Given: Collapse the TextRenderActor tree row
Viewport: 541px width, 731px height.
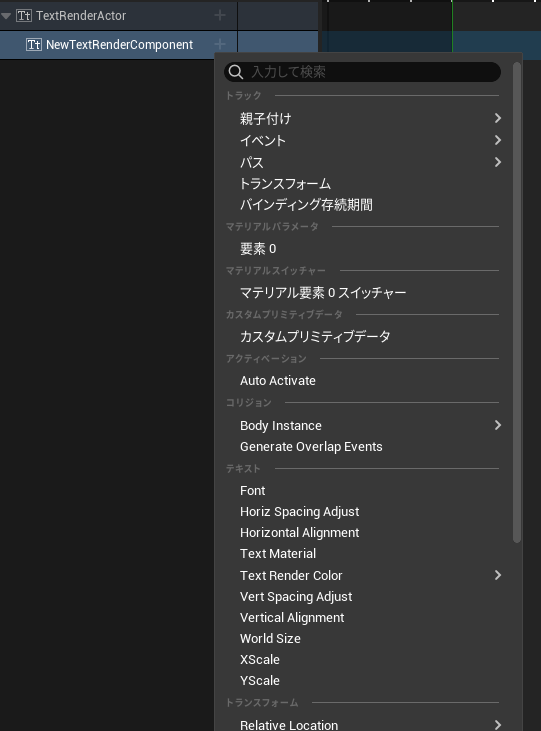Looking at the screenshot, I should click(x=6, y=16).
